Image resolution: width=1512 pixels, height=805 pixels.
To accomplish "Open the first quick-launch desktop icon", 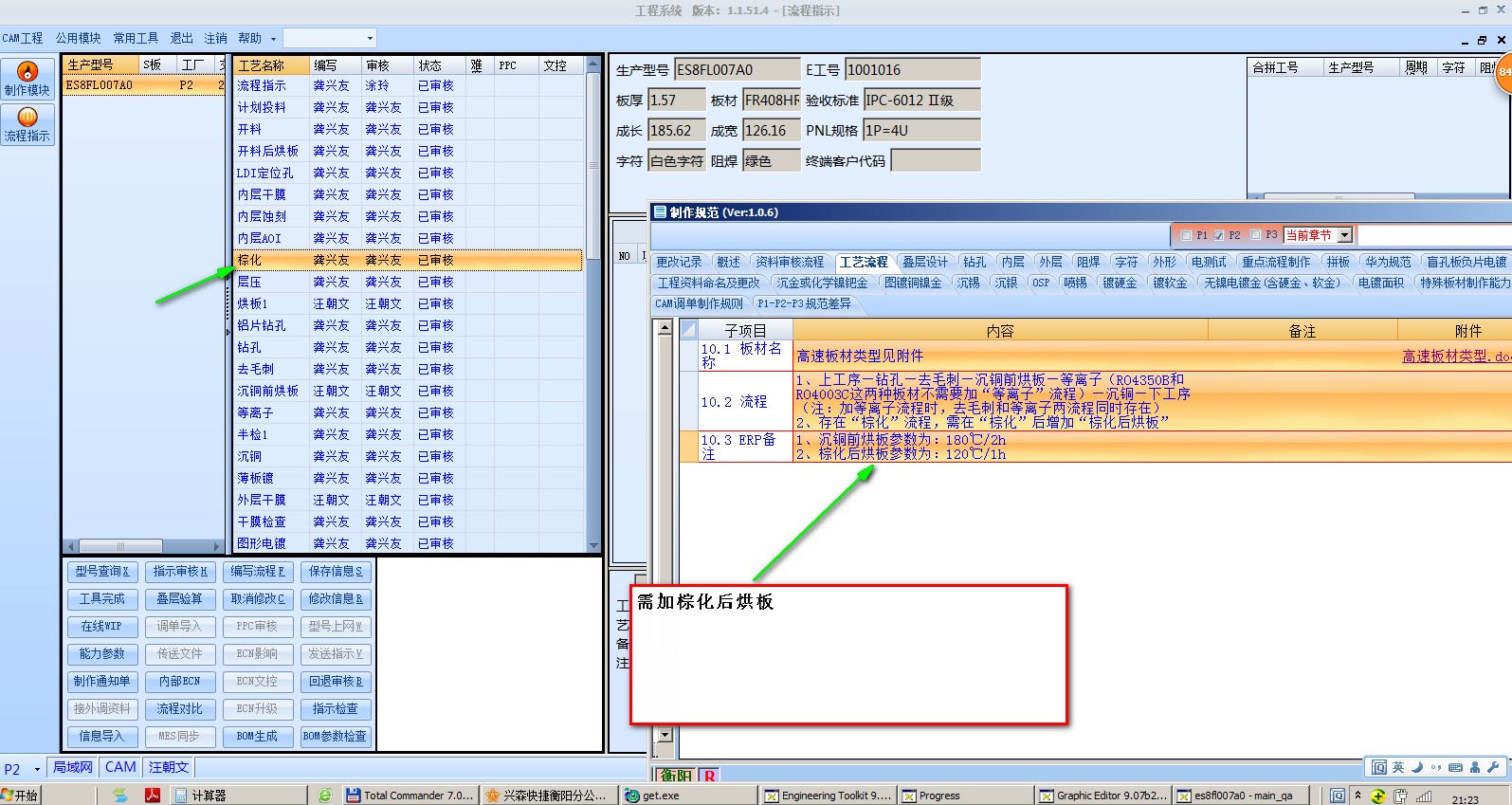I will (119, 796).
